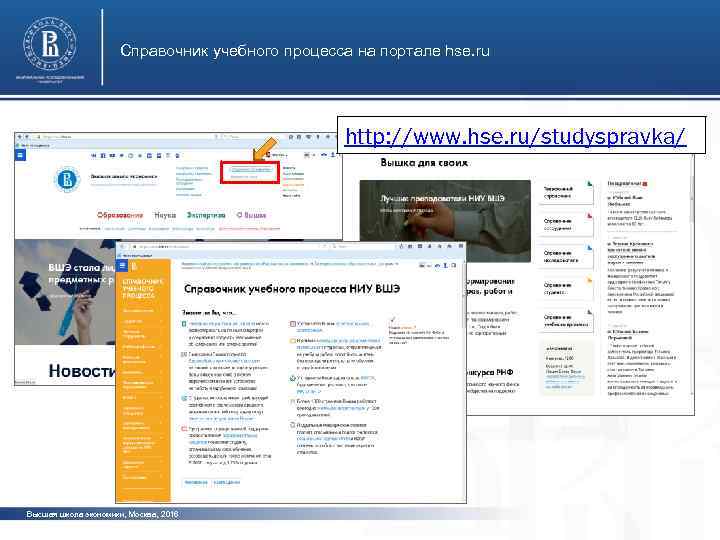Screen dimensions: 720x540
Task: Open the http://www.hse.ru/studyspravka/ hyperlink
Action: click(516, 136)
